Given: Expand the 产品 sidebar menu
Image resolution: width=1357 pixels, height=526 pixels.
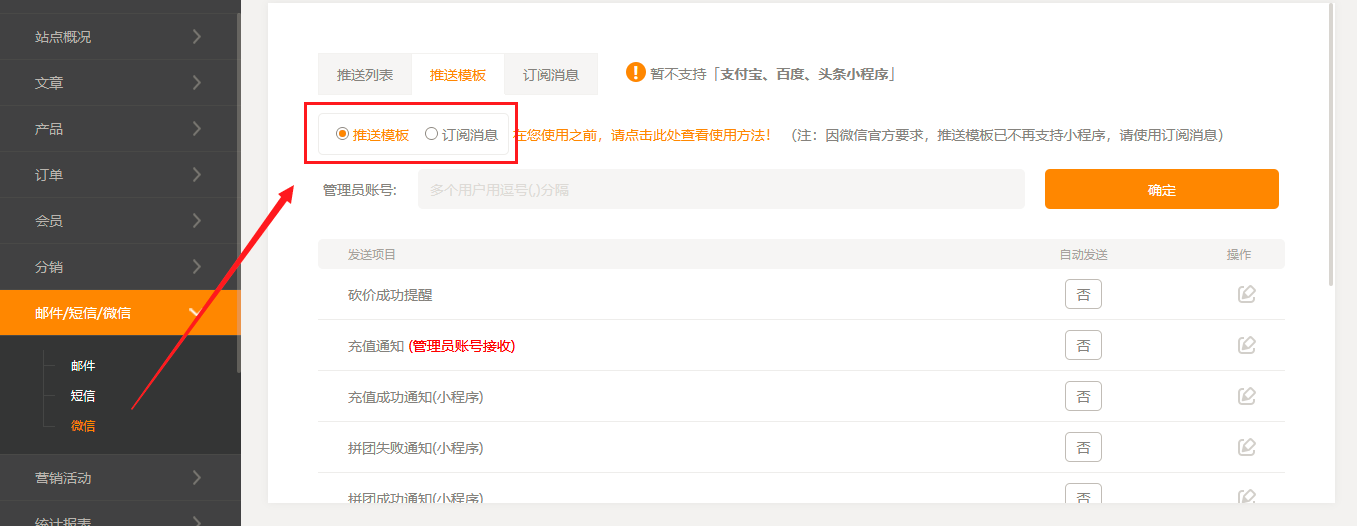Looking at the screenshot, I should 119,129.
